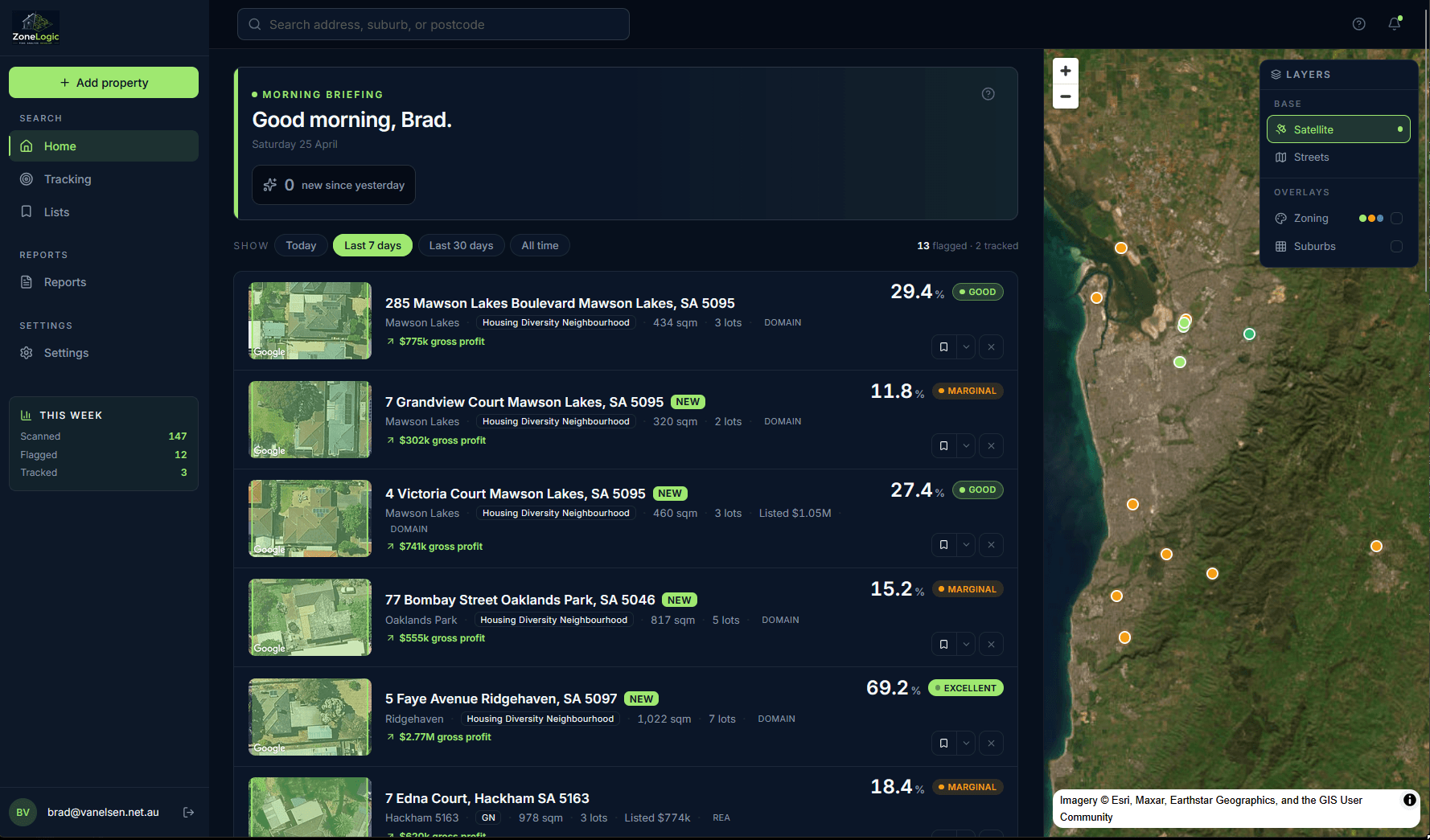Open the help icon in the top bar
The width and height of the screenshot is (1430, 840).
pyautogui.click(x=1359, y=23)
